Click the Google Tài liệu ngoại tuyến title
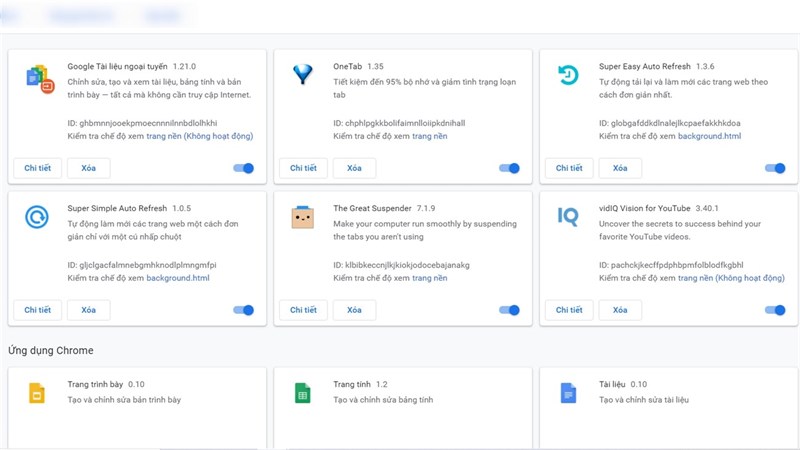This screenshot has width=800, height=450. pos(117,66)
